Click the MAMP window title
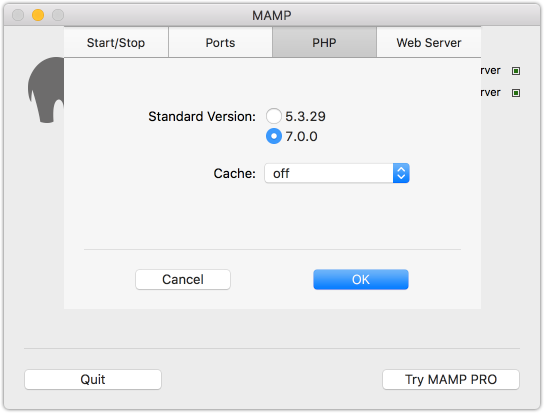The image size is (544, 413). pyautogui.click(x=272, y=16)
